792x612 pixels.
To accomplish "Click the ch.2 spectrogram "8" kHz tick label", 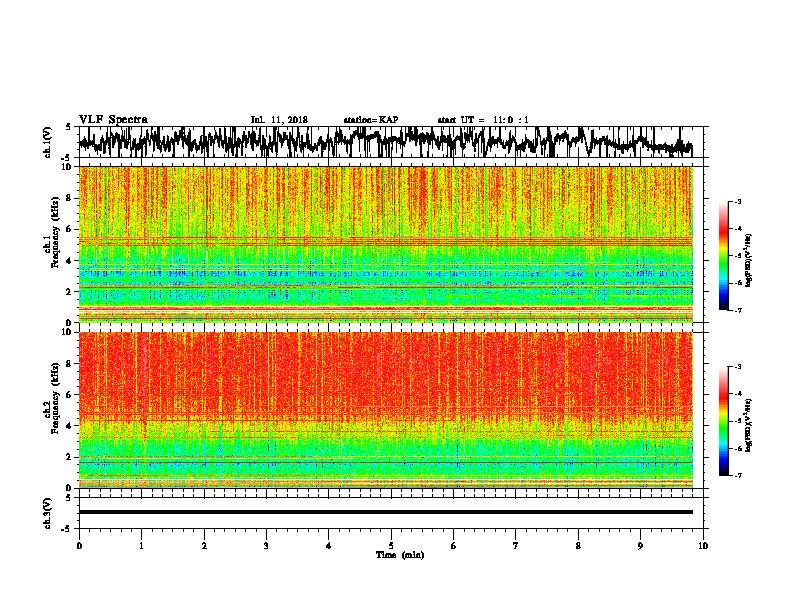I will (70, 364).
